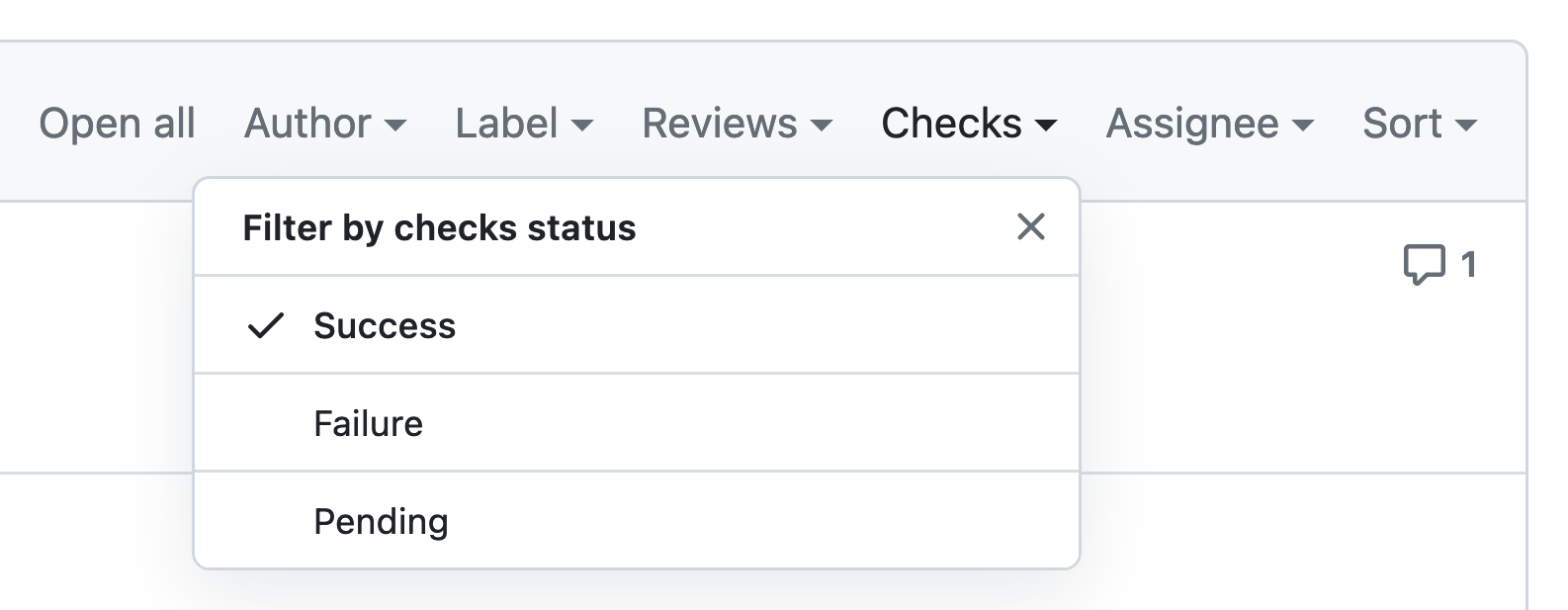1568x610 pixels.
Task: Click the Open all link
Action: point(117,124)
